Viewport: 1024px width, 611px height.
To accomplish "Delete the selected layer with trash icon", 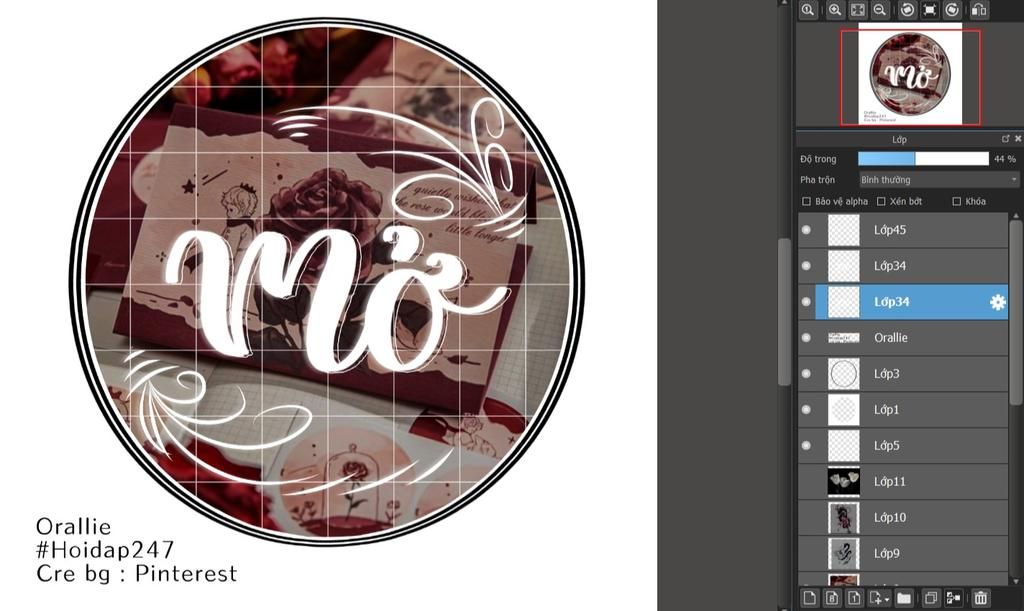I will [980, 597].
